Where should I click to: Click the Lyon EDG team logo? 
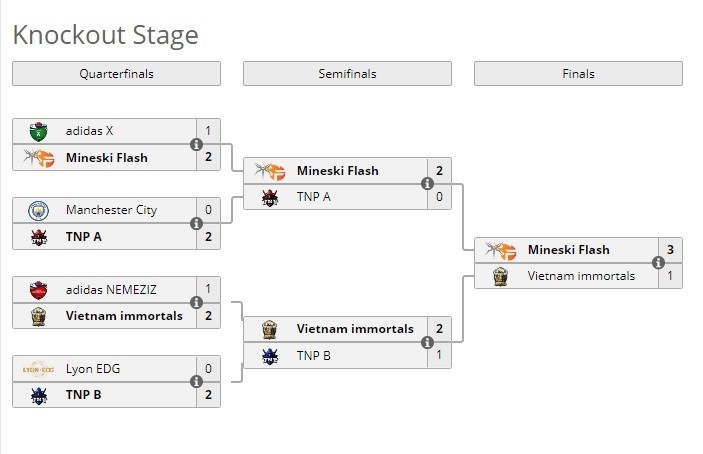[39, 368]
